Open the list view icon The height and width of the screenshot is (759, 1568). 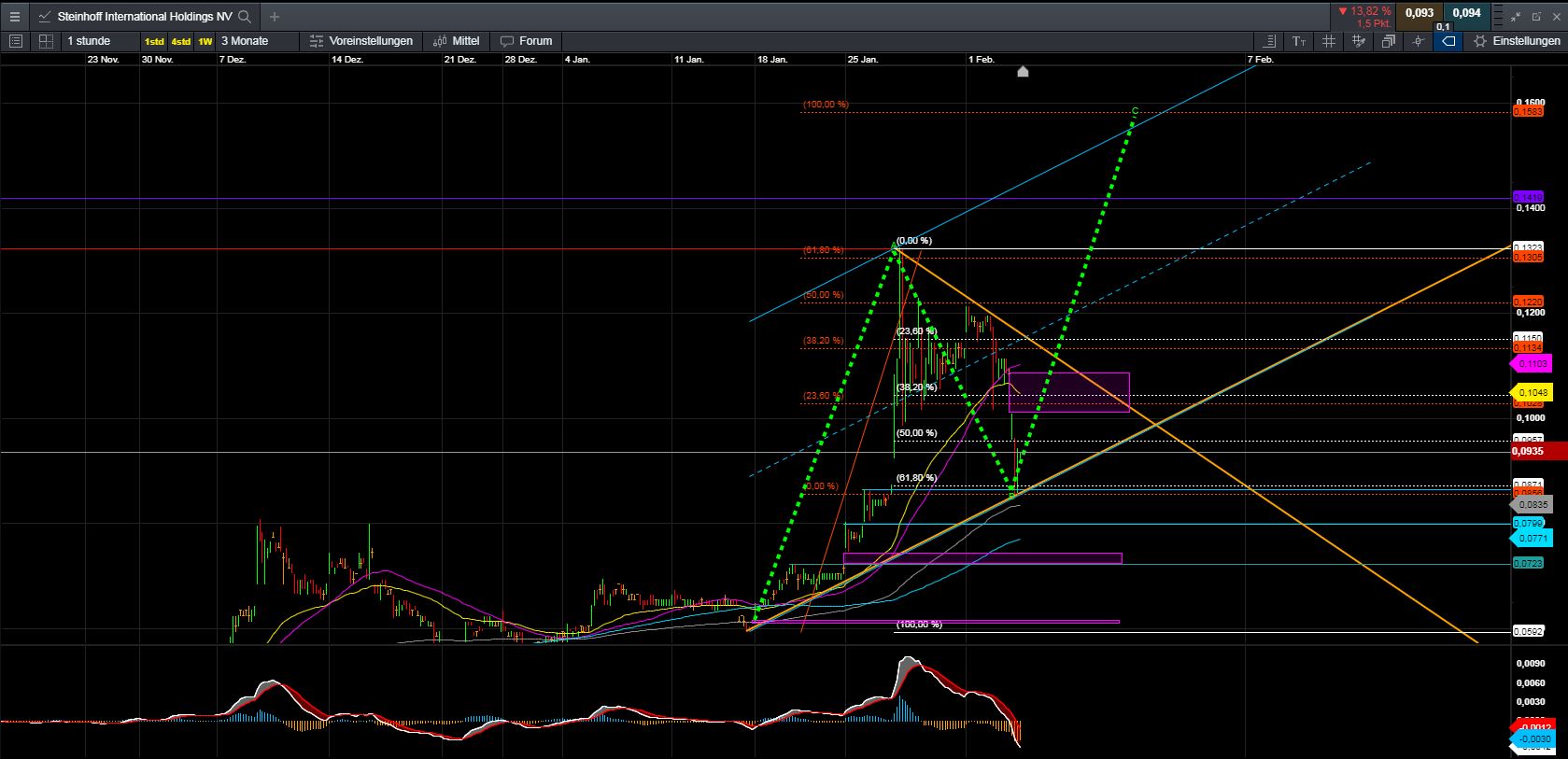[15, 41]
